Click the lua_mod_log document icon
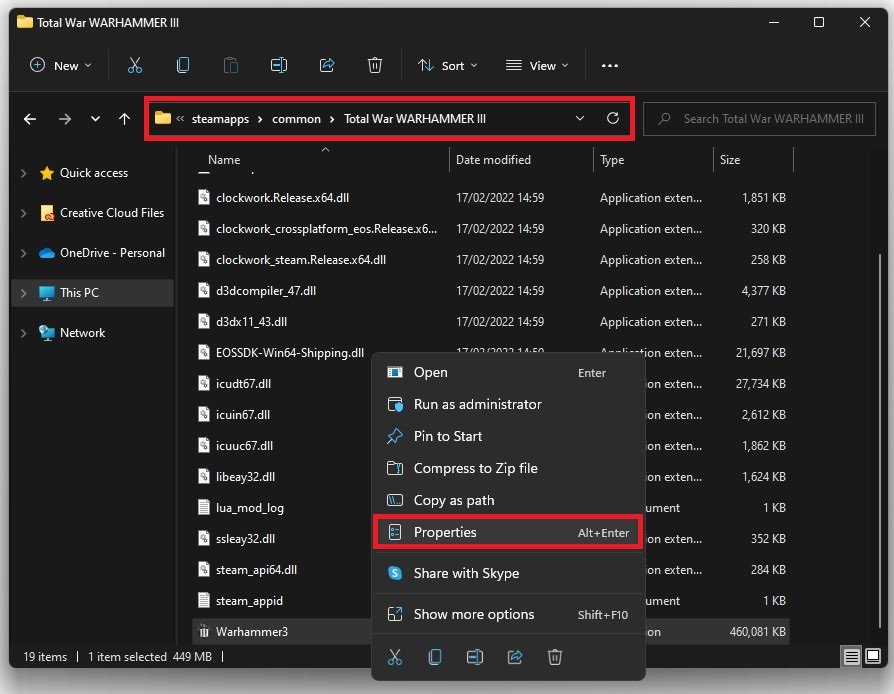Image resolution: width=894 pixels, height=694 pixels. 204,507
